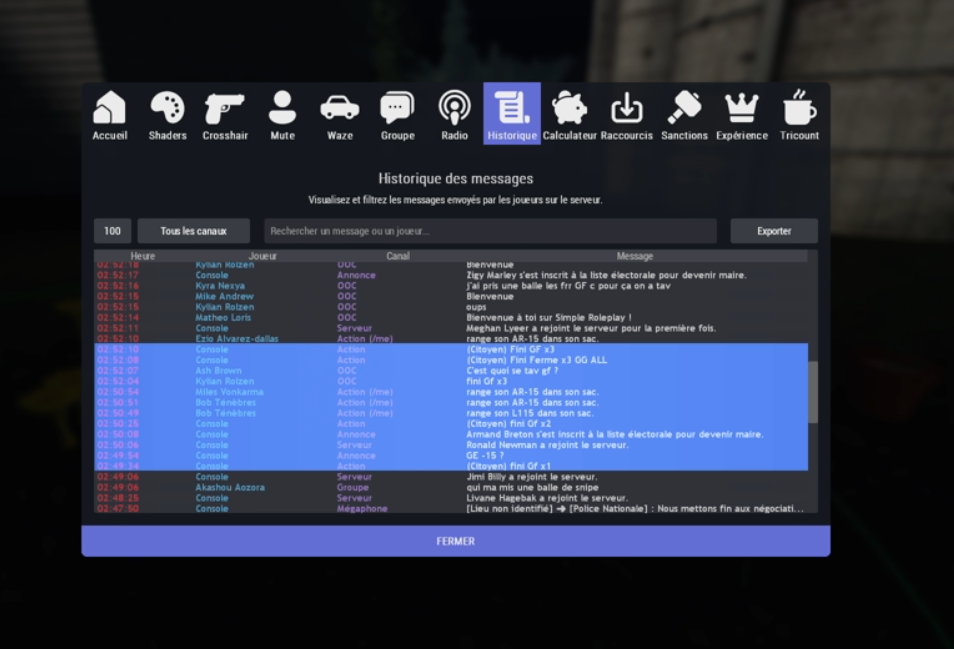The image size is (954, 649).
Task: Click the Exporter button
Action: [x=774, y=231]
